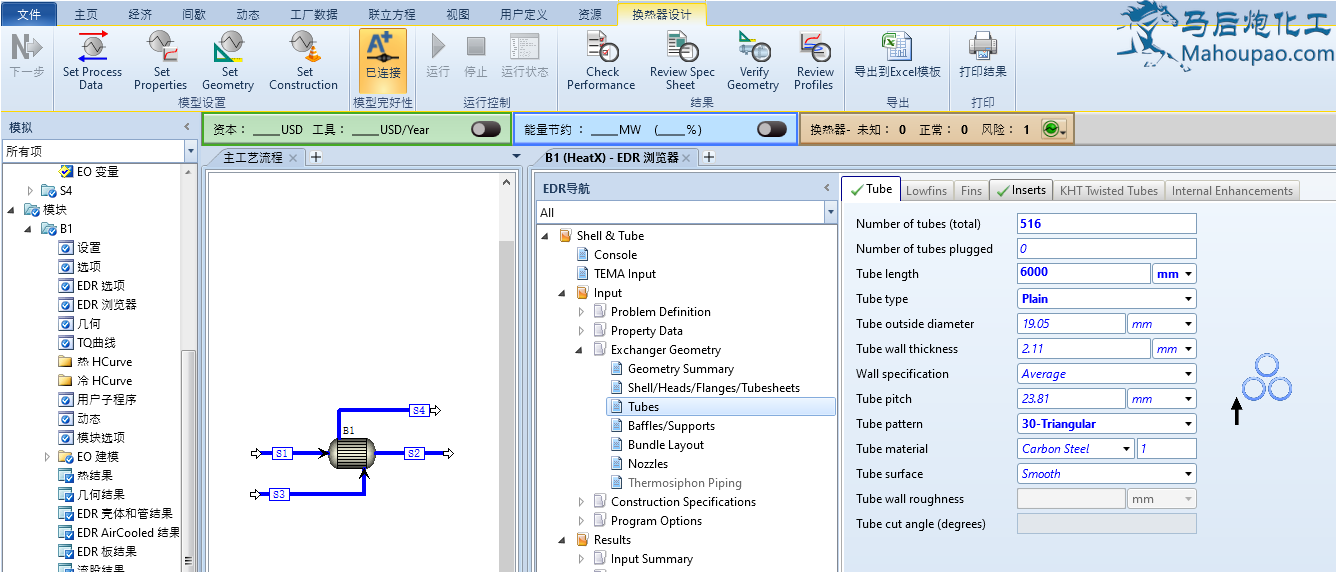Open Set Geometry tool
The image size is (1336, 572).
pyautogui.click(x=229, y=61)
